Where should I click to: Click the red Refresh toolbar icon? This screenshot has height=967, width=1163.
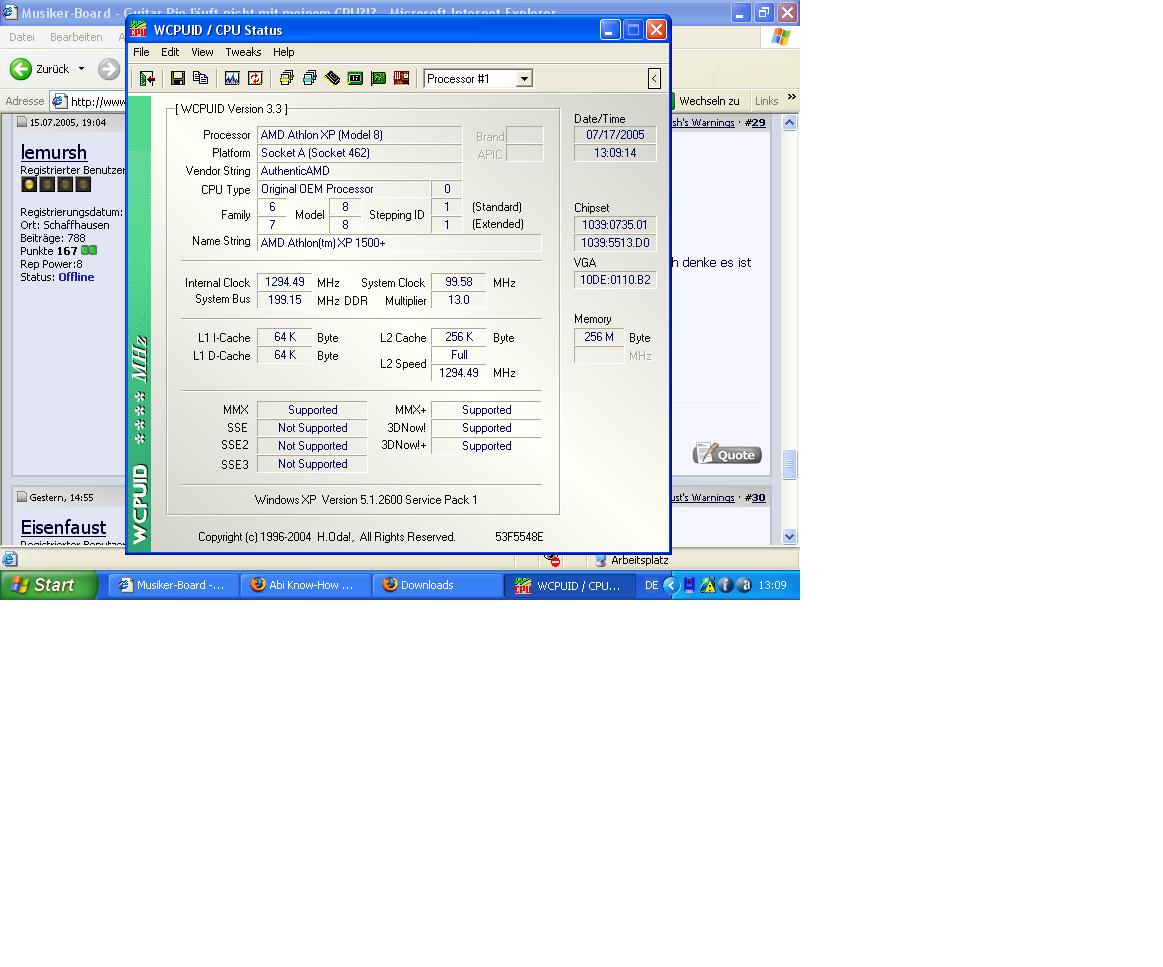[x=255, y=79]
